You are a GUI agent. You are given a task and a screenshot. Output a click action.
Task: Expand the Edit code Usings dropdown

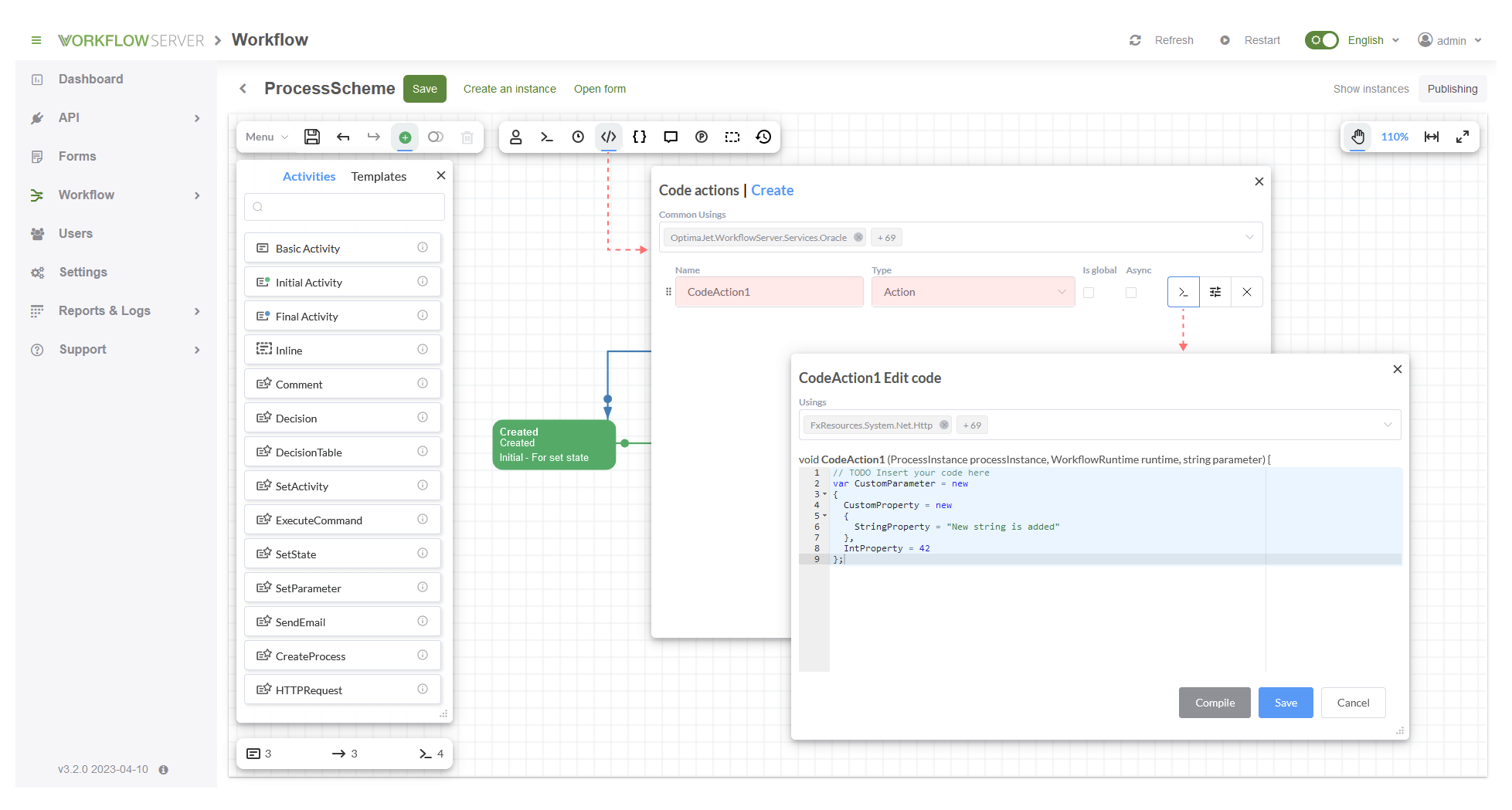1388,425
